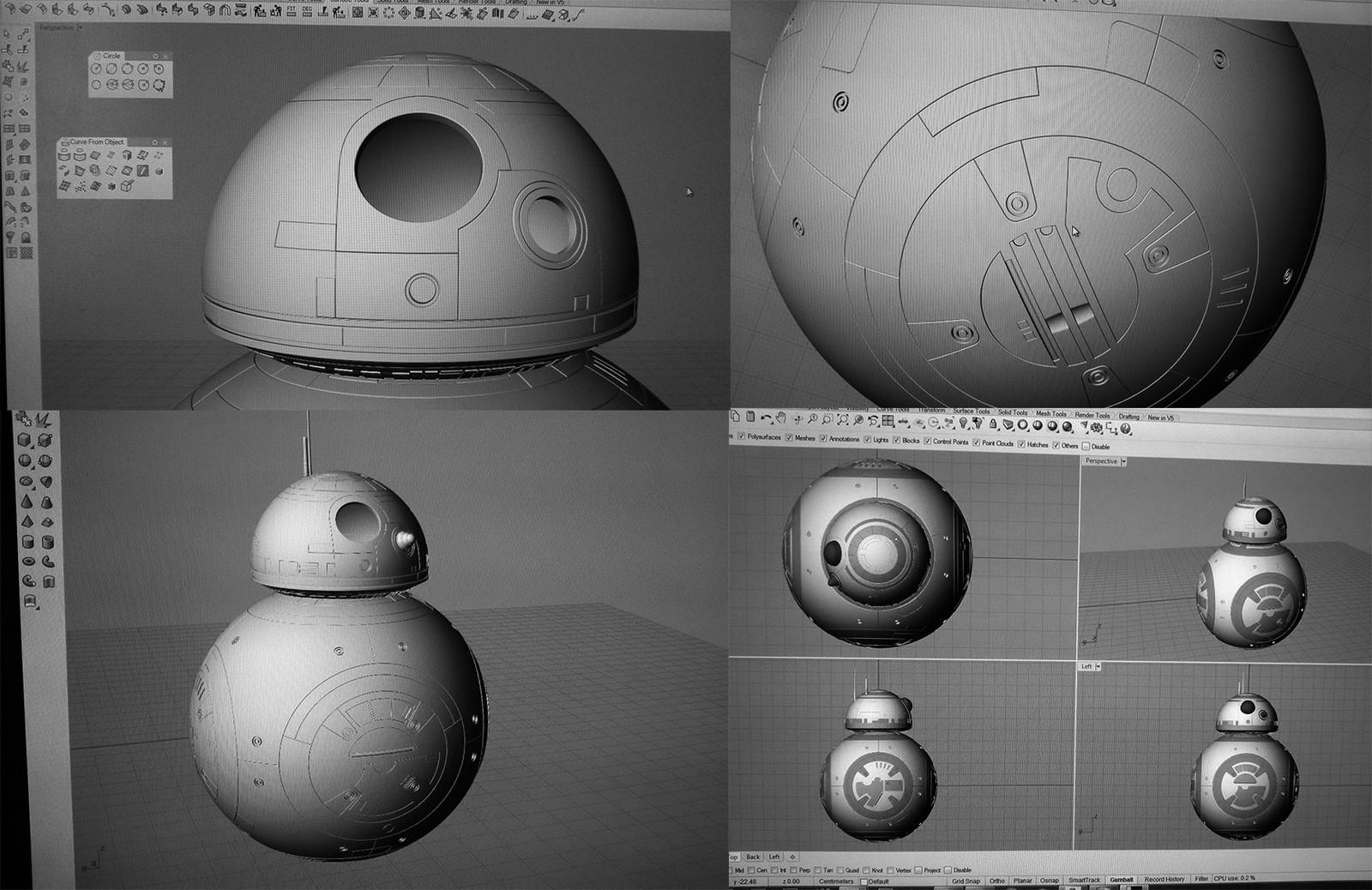
Task: Click the Zoom Extents magnifier icon
Action: tap(843, 419)
